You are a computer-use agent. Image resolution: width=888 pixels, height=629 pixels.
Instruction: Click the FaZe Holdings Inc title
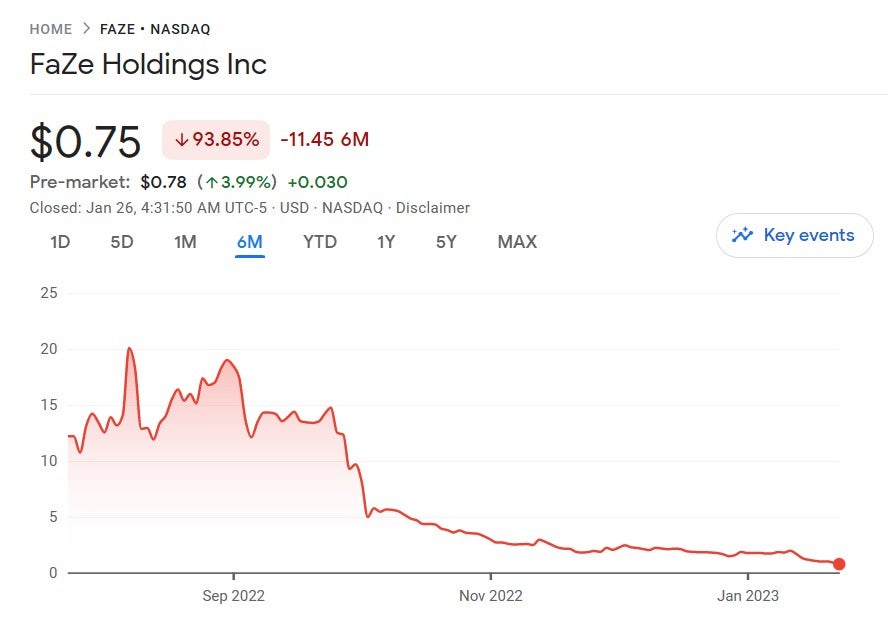[148, 64]
